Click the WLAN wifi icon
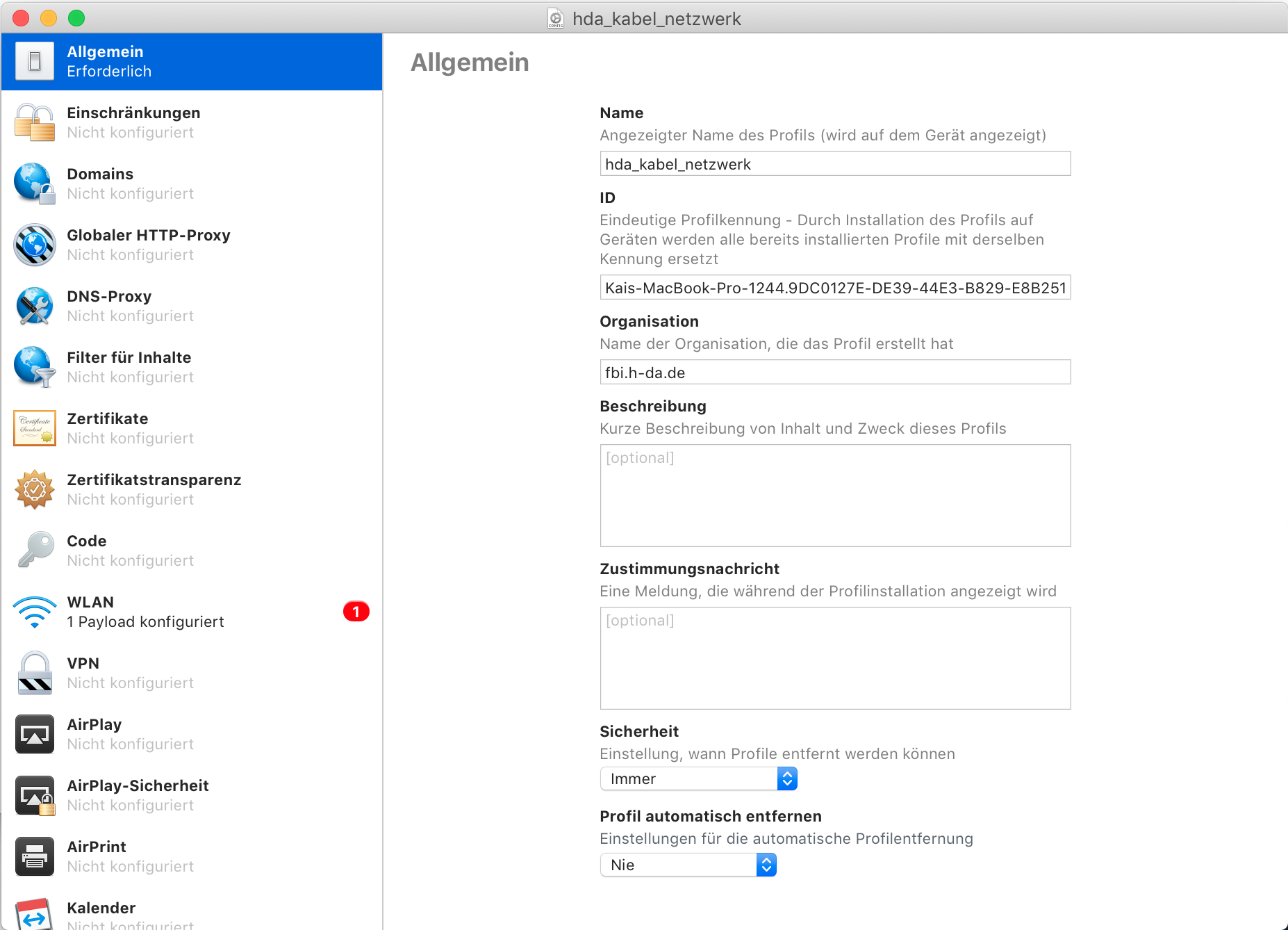1288x930 pixels. (34, 612)
